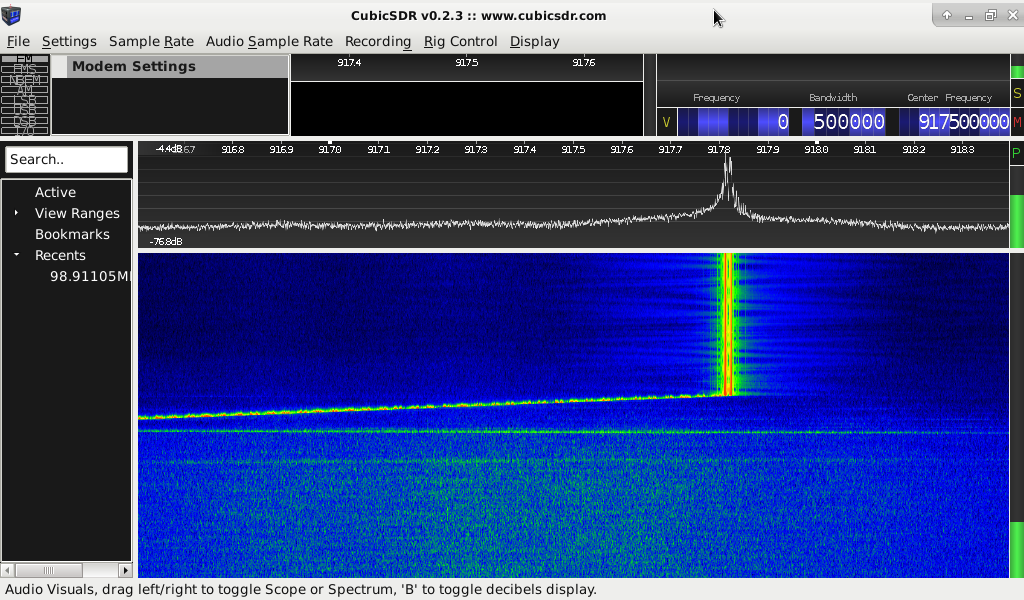The width and height of the screenshot is (1024, 600).
Task: Click the Frequency value field showing 0
Action: pyautogui.click(x=734, y=122)
